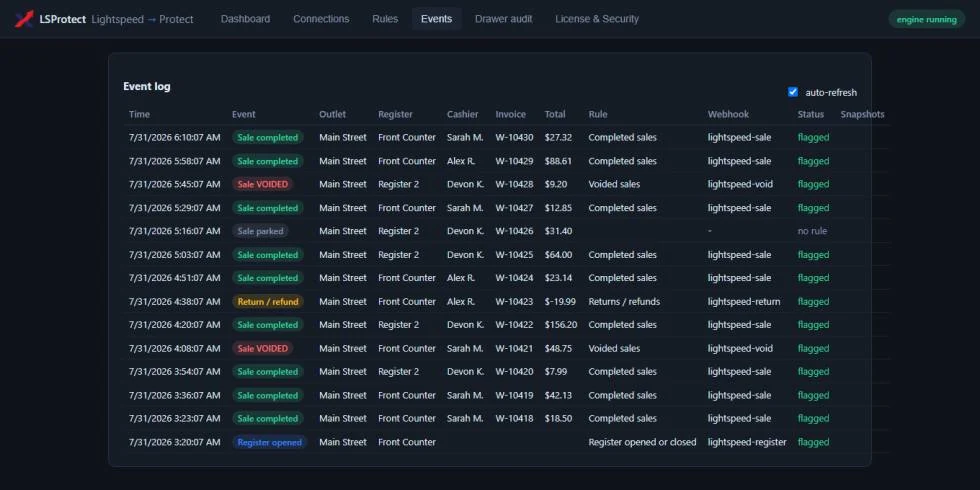Image resolution: width=980 pixels, height=490 pixels.
Task: Open the Dashboard tab
Action: point(245,19)
